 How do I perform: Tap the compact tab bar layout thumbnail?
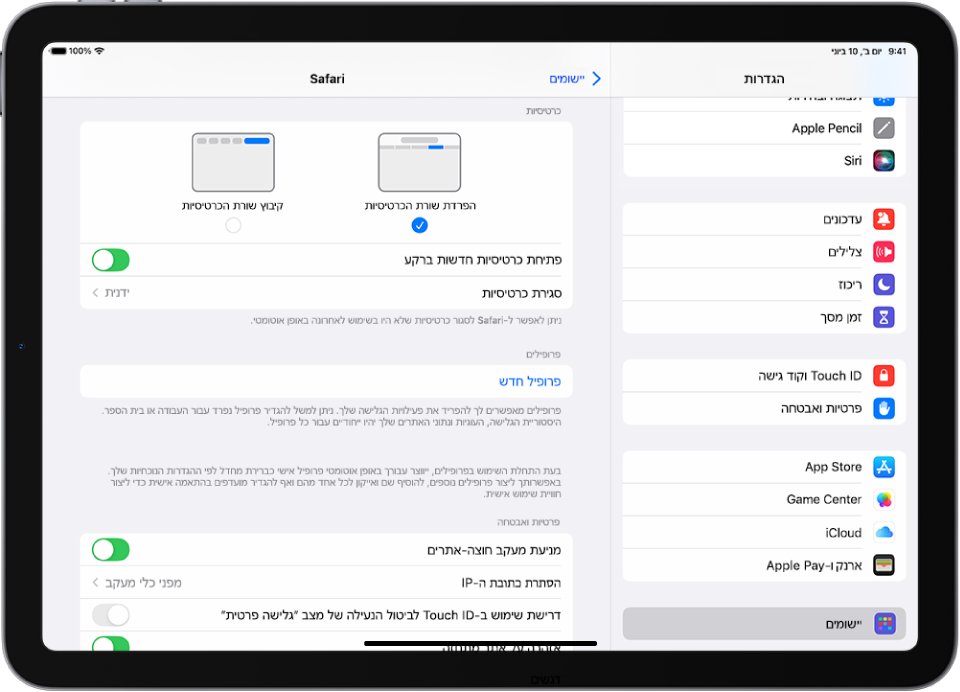point(233,162)
